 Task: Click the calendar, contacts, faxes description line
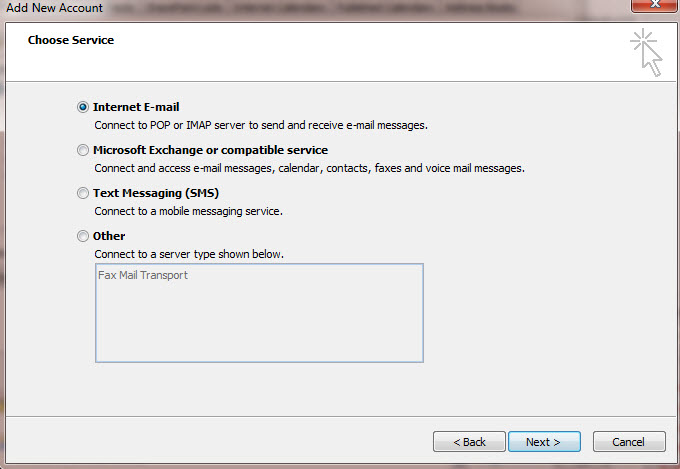310,168
